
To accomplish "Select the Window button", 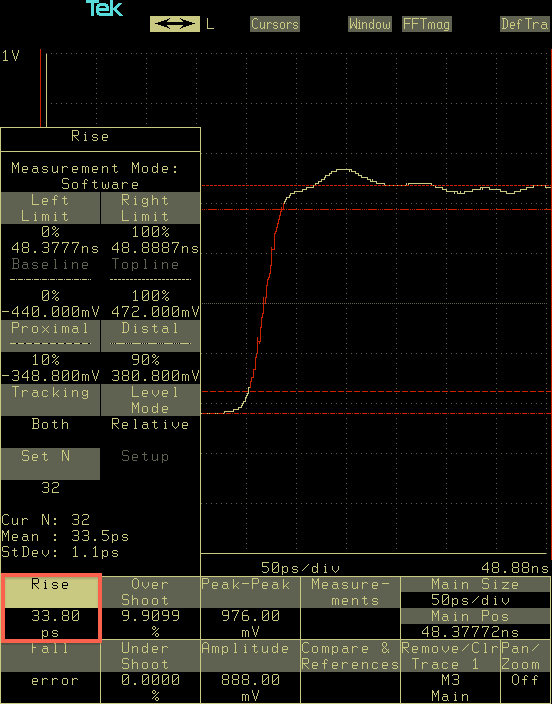I will click(x=370, y=24).
